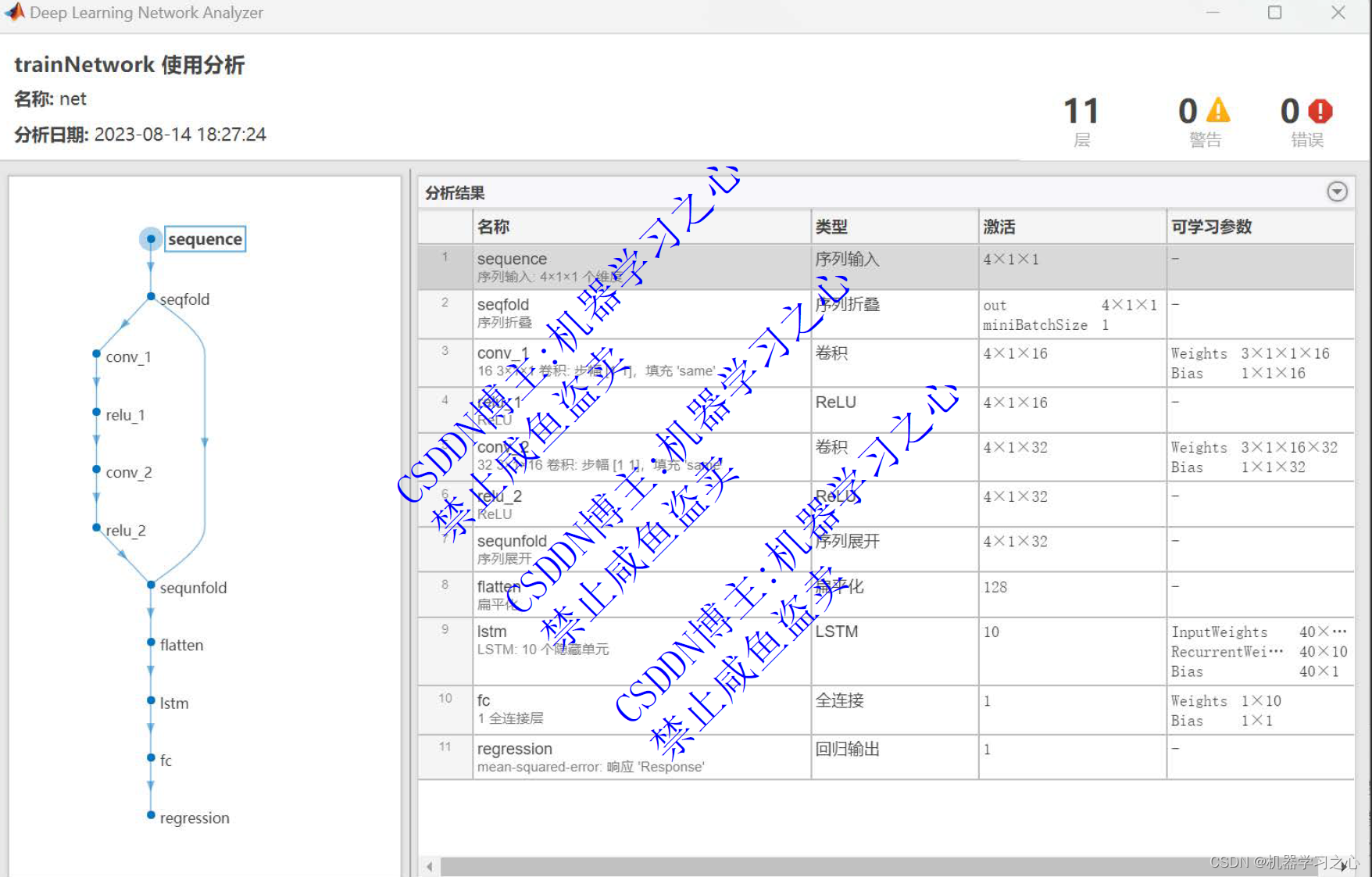Select table row 2 seqfold layer
The height and width of the screenshot is (877, 1372).
[886, 314]
